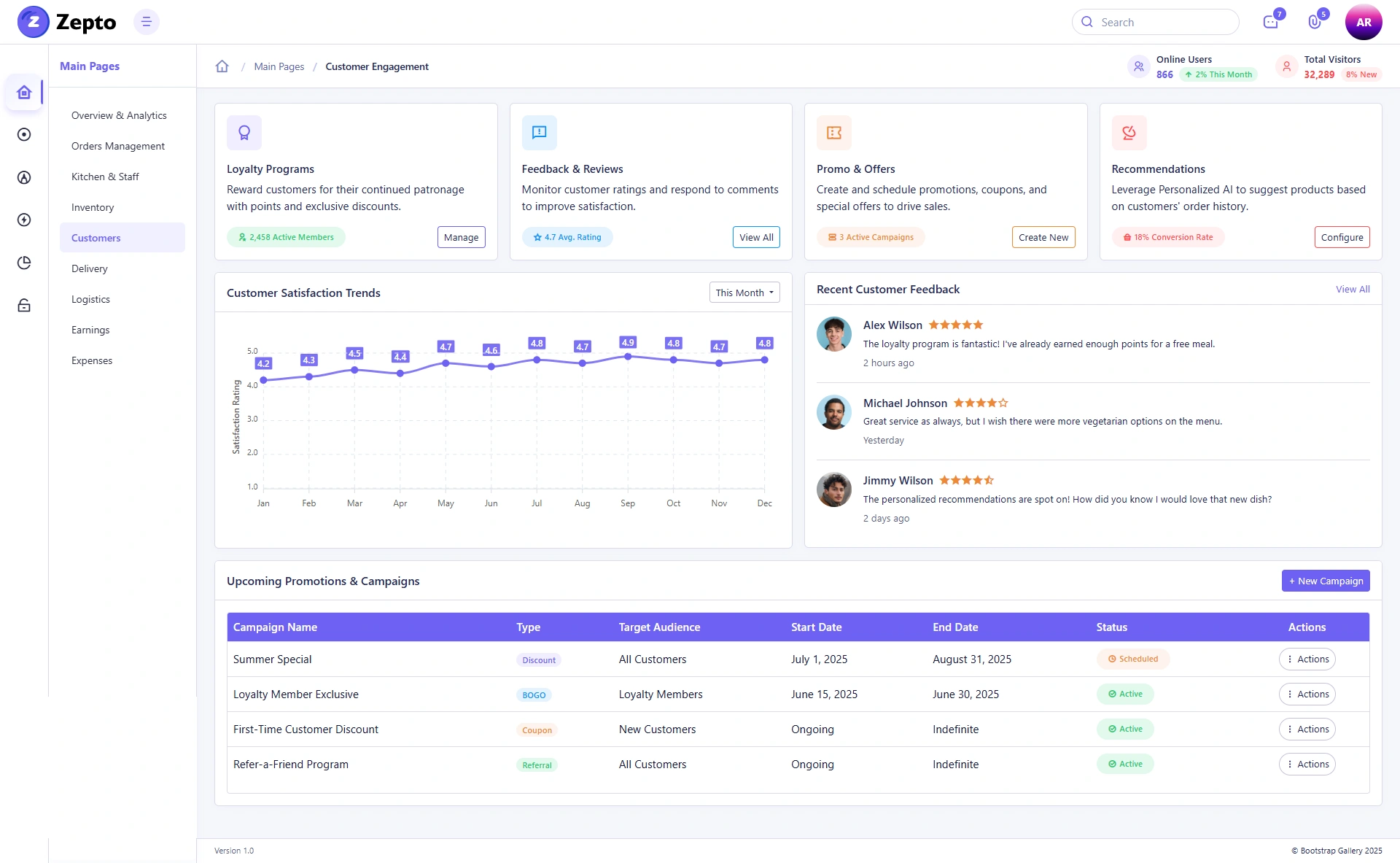Image resolution: width=1400 pixels, height=863 pixels.
Task: Open Kitchen & Staff menu item
Action: click(x=105, y=177)
